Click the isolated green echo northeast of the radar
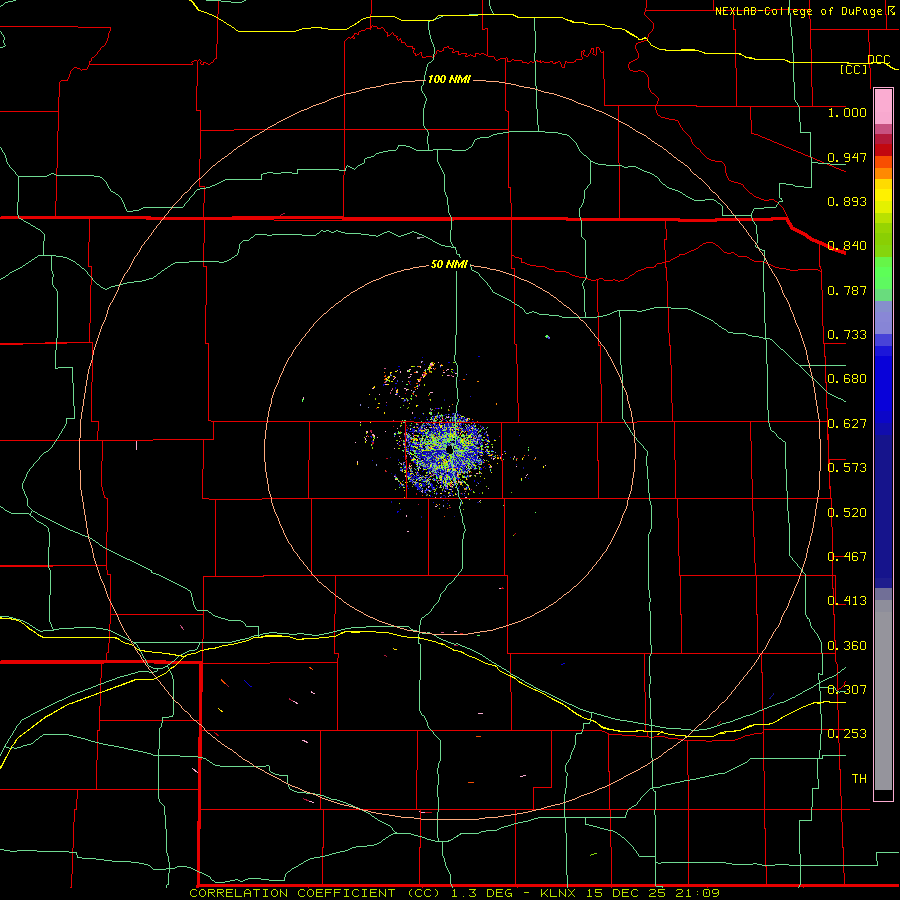The width and height of the screenshot is (900, 900). pos(548,337)
